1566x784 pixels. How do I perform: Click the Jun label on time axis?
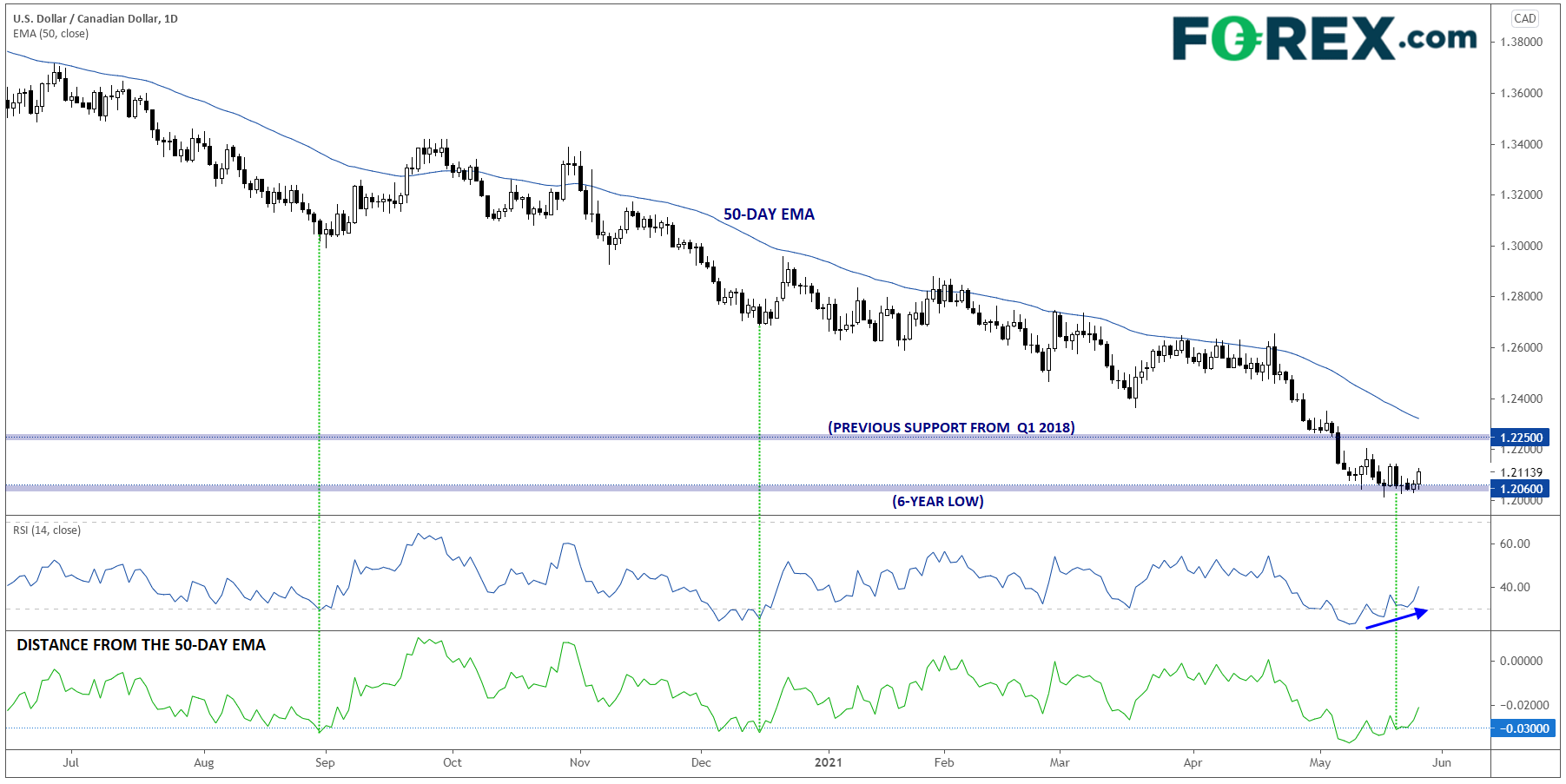click(1441, 762)
